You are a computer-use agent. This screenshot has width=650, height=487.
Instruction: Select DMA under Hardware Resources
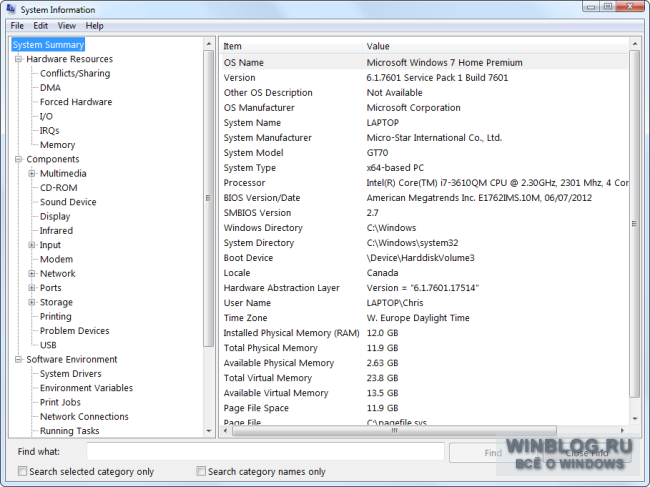click(x=50, y=87)
